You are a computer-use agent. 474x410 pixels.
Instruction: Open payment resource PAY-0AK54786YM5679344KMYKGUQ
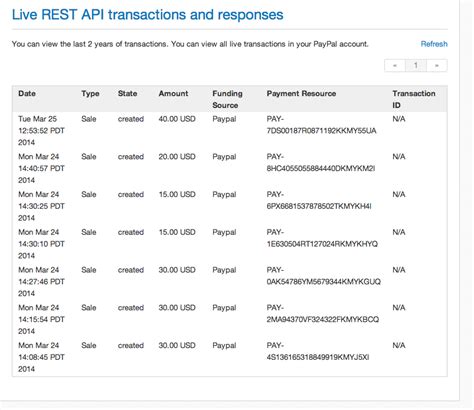pos(323,276)
